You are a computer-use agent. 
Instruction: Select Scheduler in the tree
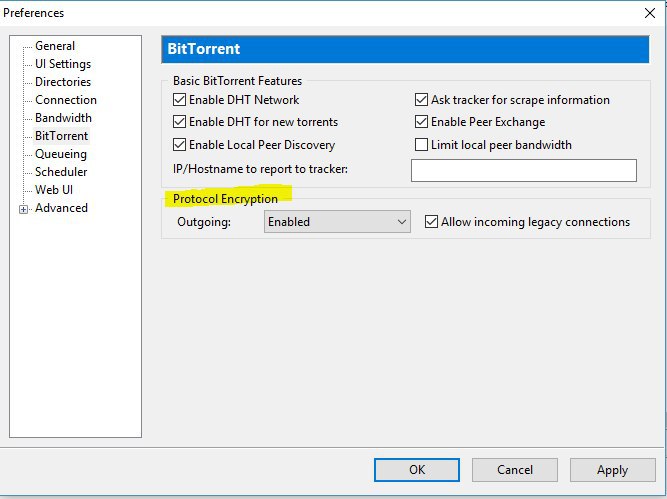pyautogui.click(x=61, y=172)
